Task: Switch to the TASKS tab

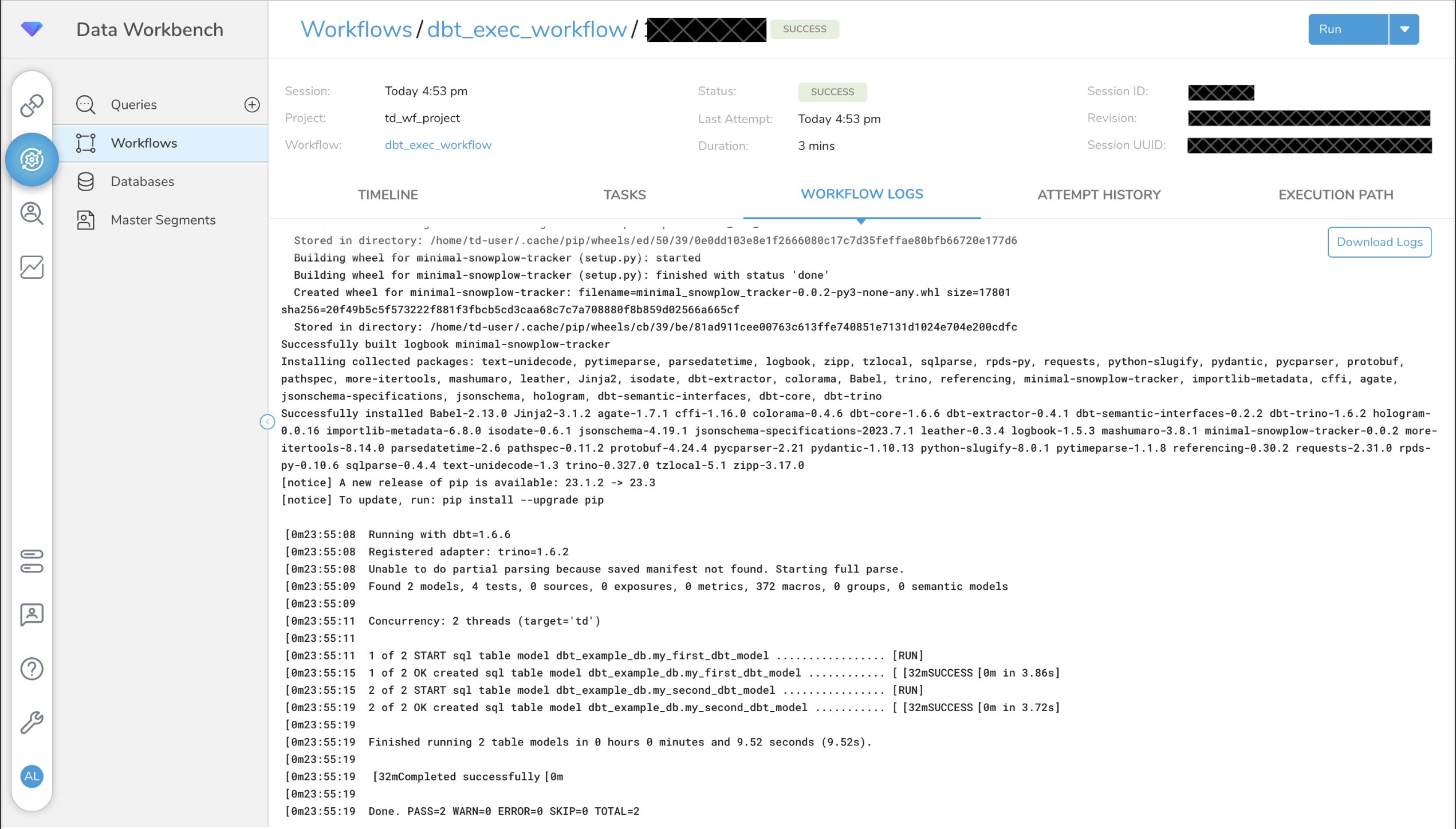Action: pyautogui.click(x=624, y=195)
